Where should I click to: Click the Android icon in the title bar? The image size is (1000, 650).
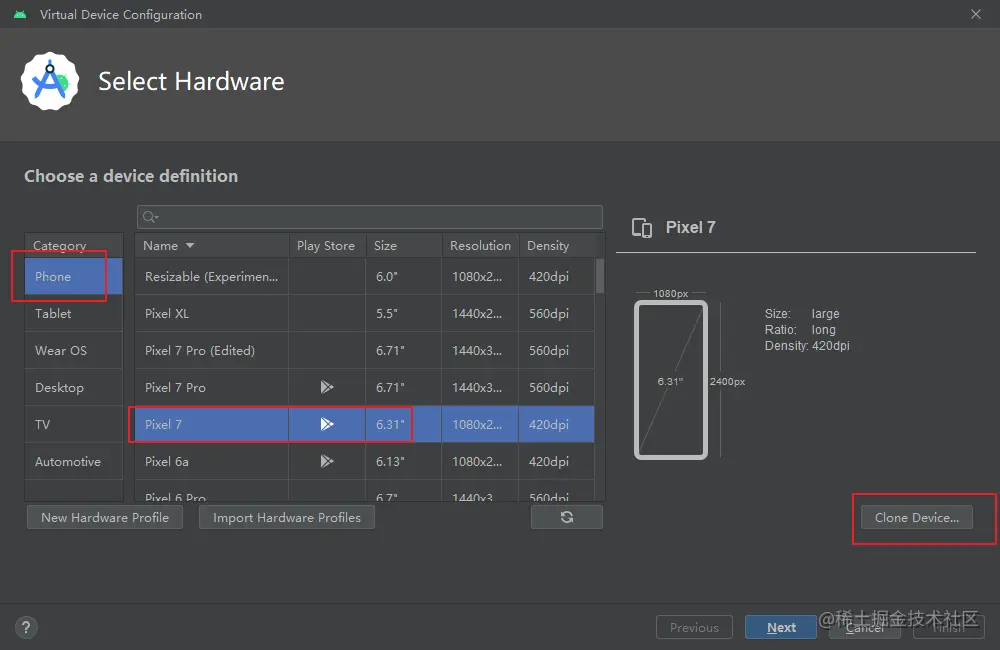[20, 14]
